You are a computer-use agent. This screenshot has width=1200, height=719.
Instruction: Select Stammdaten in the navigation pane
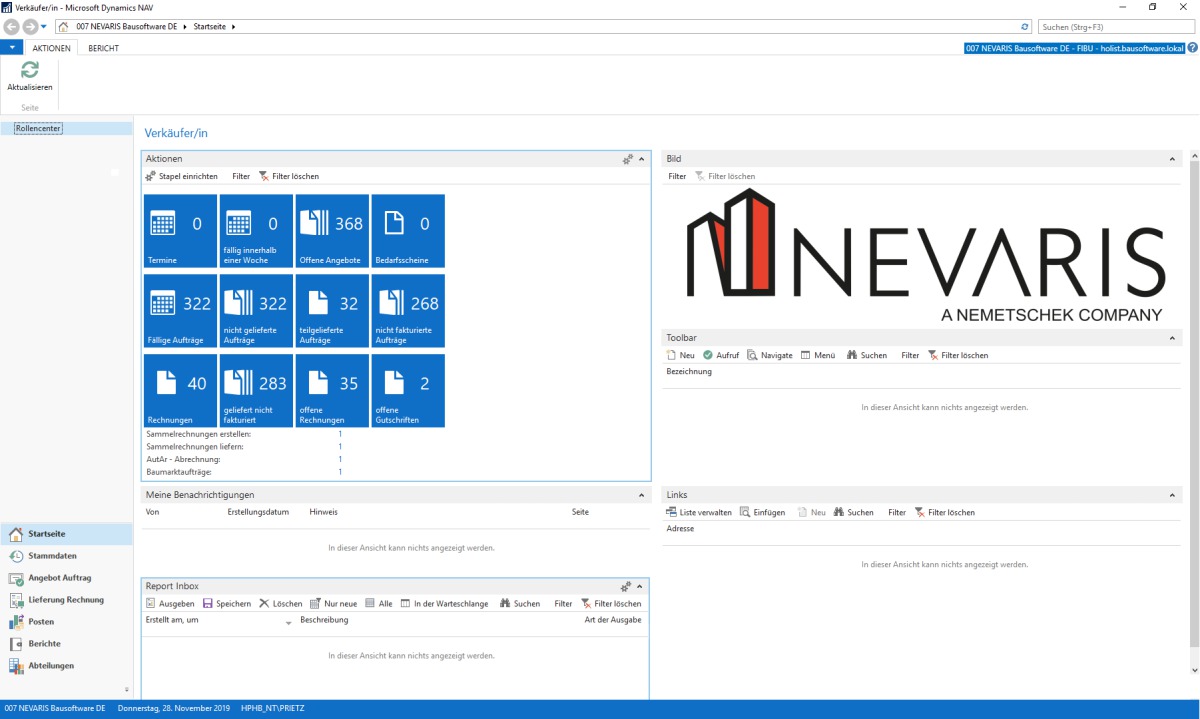pyautogui.click(x=55, y=555)
